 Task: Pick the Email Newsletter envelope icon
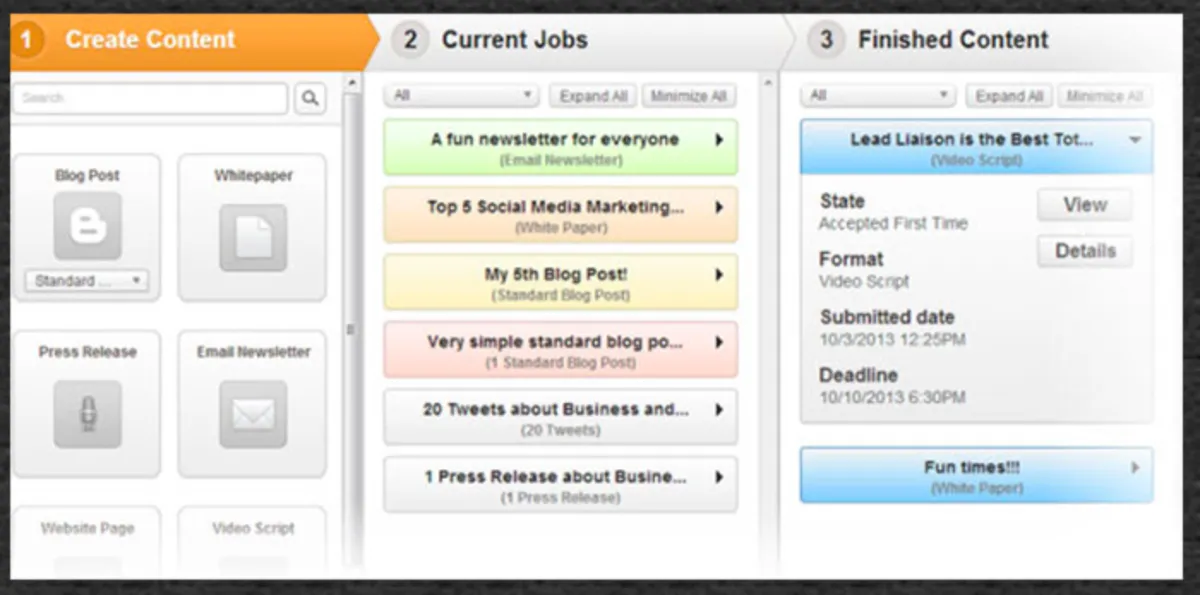click(x=252, y=413)
